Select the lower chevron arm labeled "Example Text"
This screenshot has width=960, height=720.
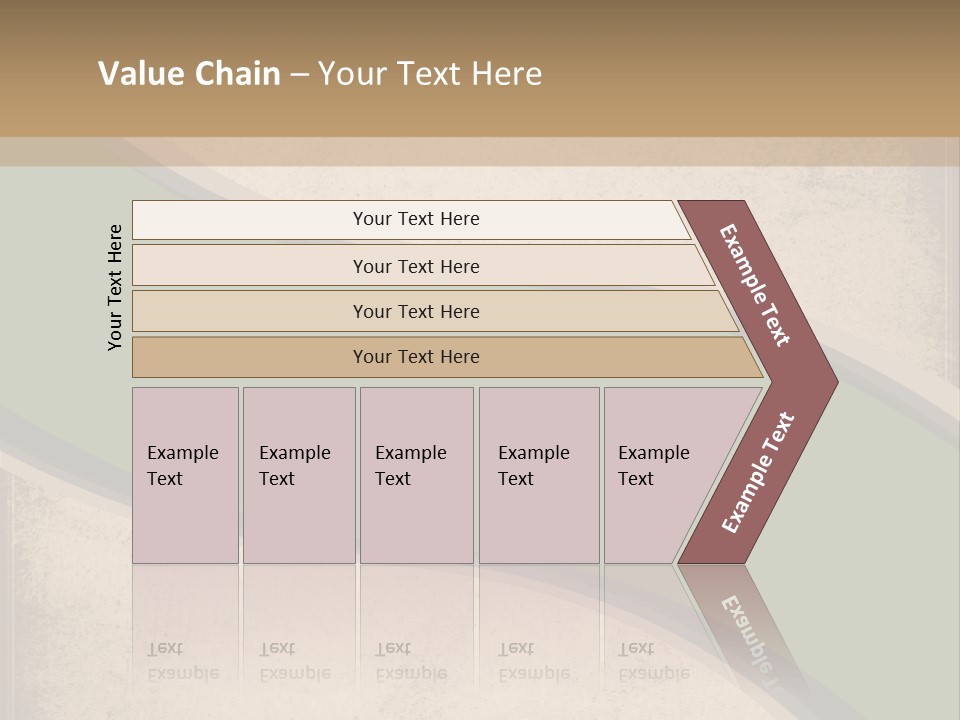(x=758, y=472)
